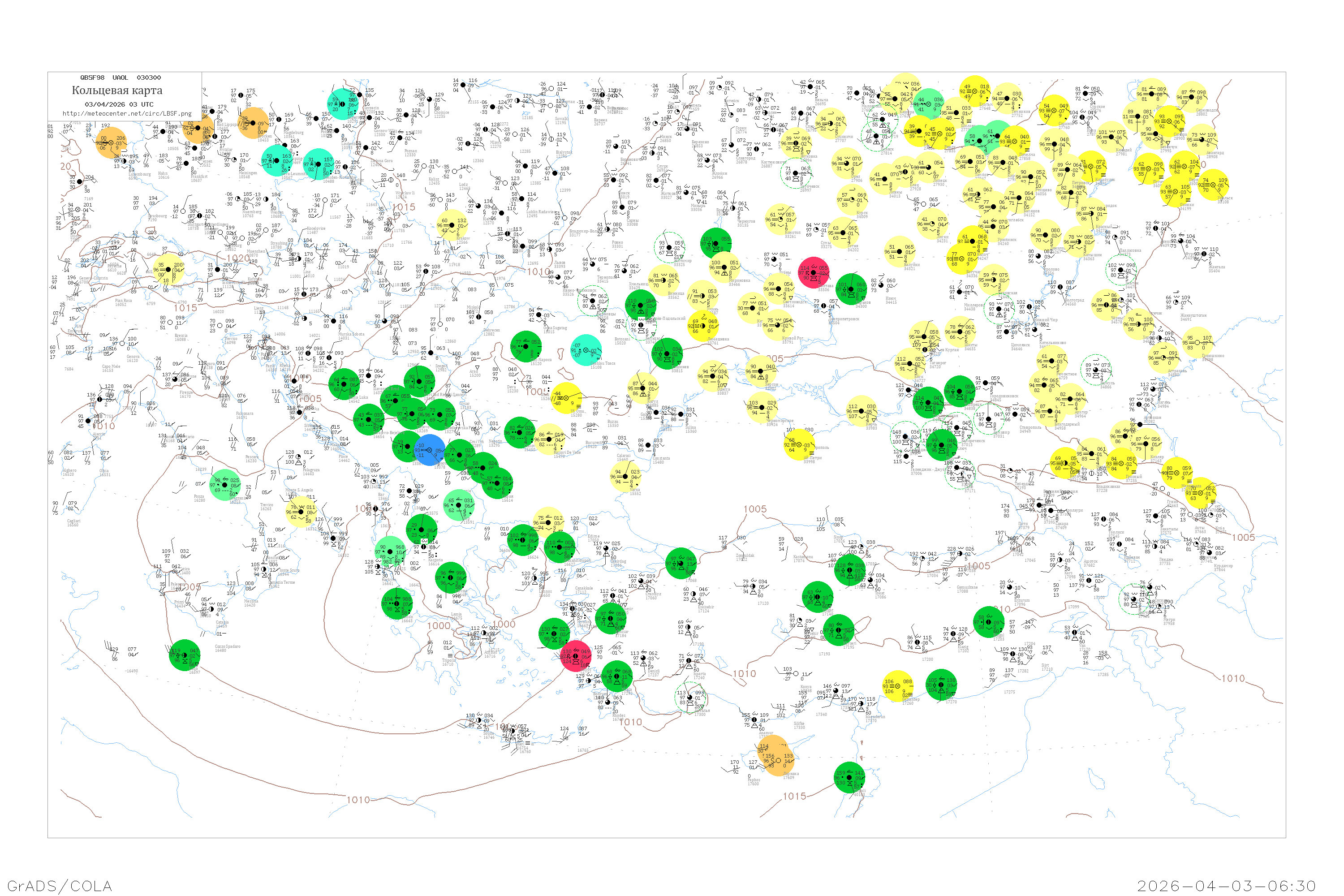Select the yellow Gaziantep 17260 station circle
Viewport: 1344px width, 896px height.
(898, 686)
